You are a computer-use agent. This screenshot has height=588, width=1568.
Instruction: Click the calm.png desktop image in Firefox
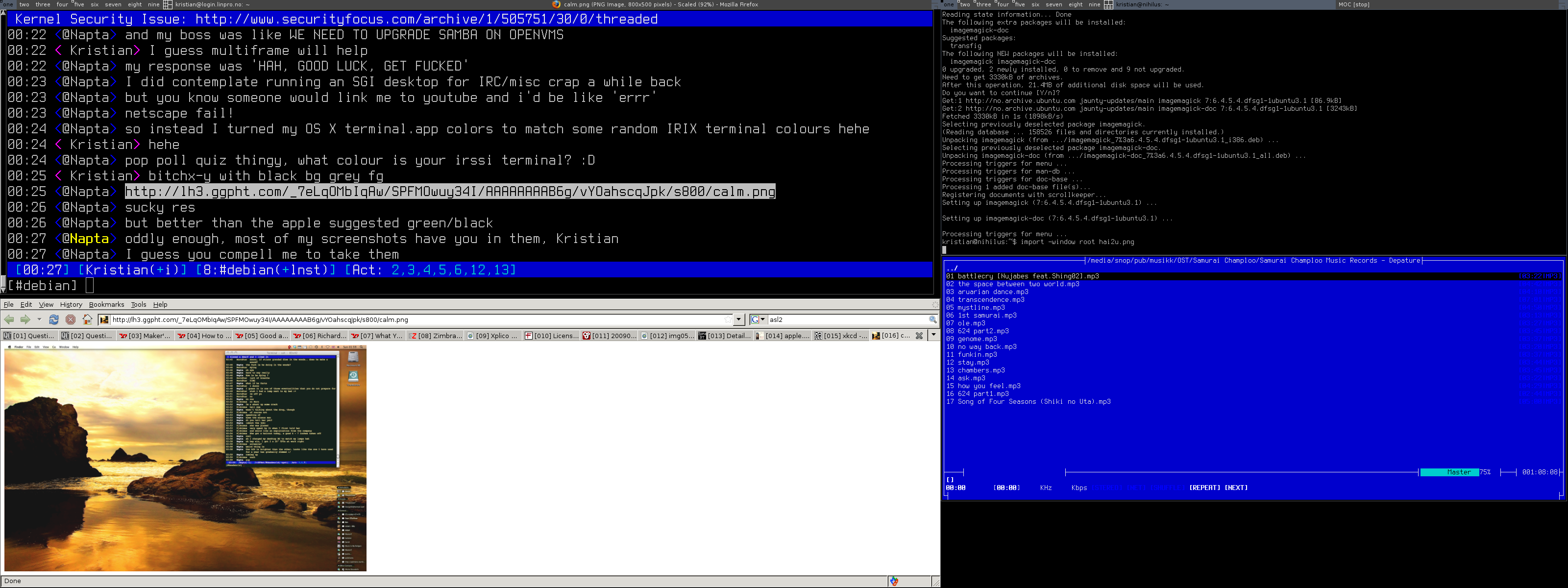coord(185,458)
